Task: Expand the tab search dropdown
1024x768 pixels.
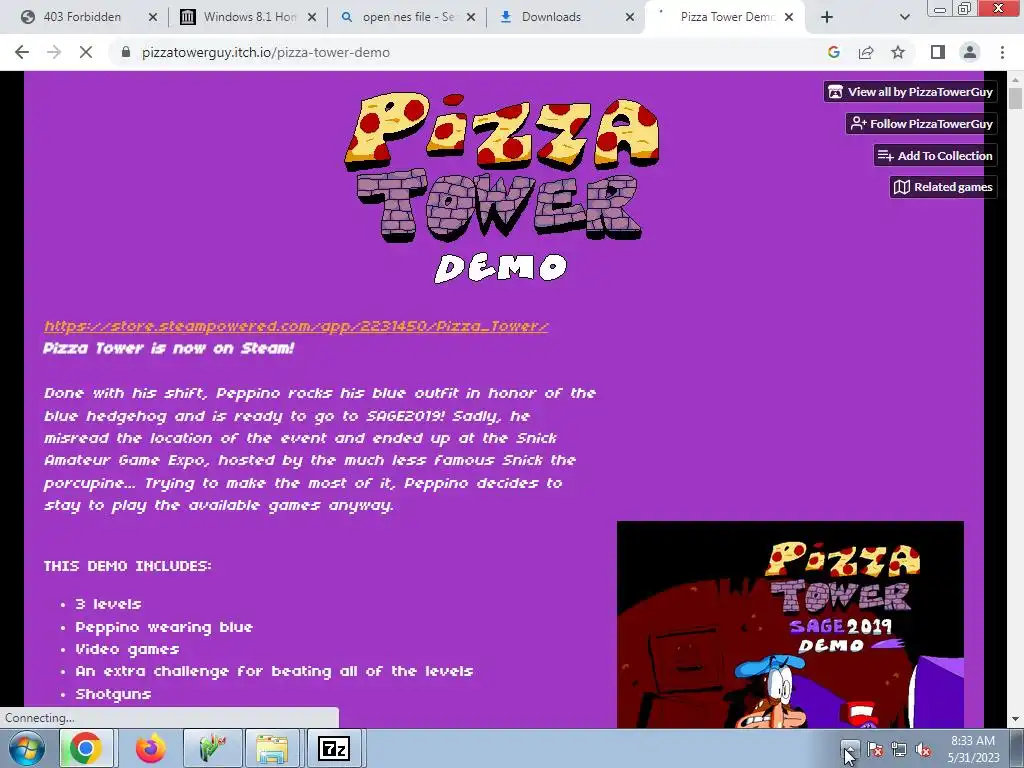Action: pyautogui.click(x=904, y=17)
